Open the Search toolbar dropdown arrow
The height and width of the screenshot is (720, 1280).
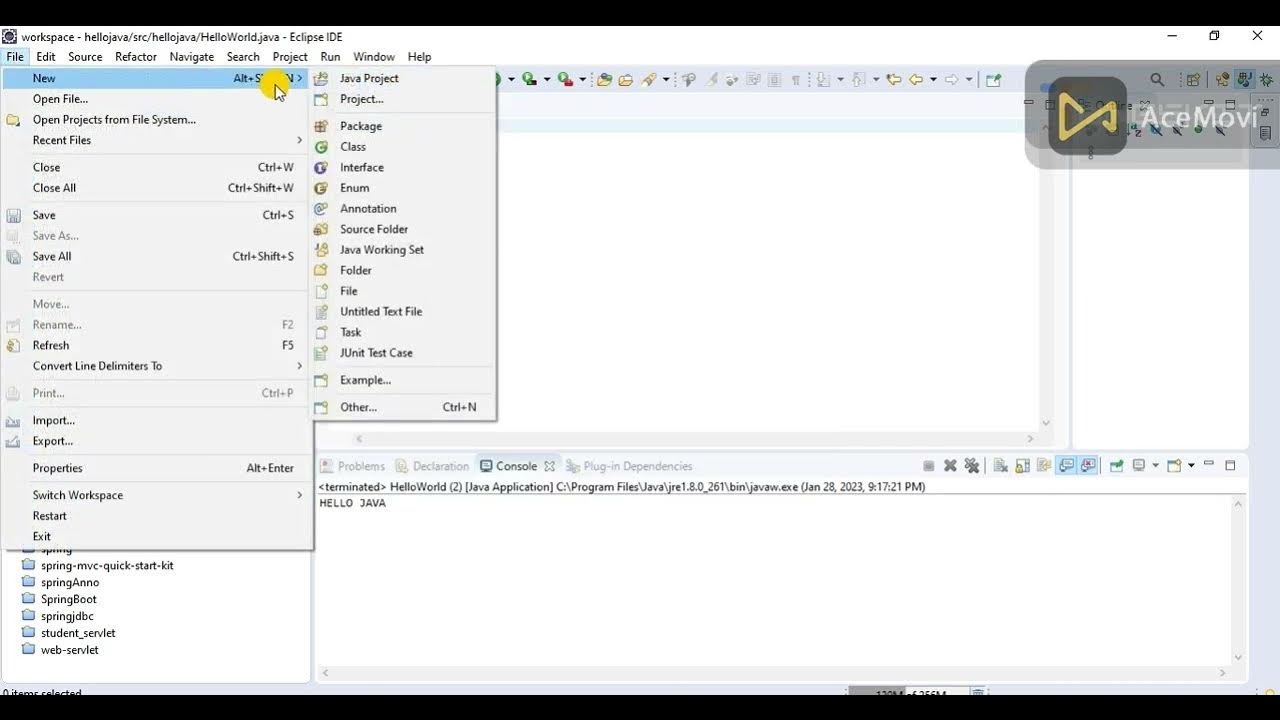[x=665, y=79]
